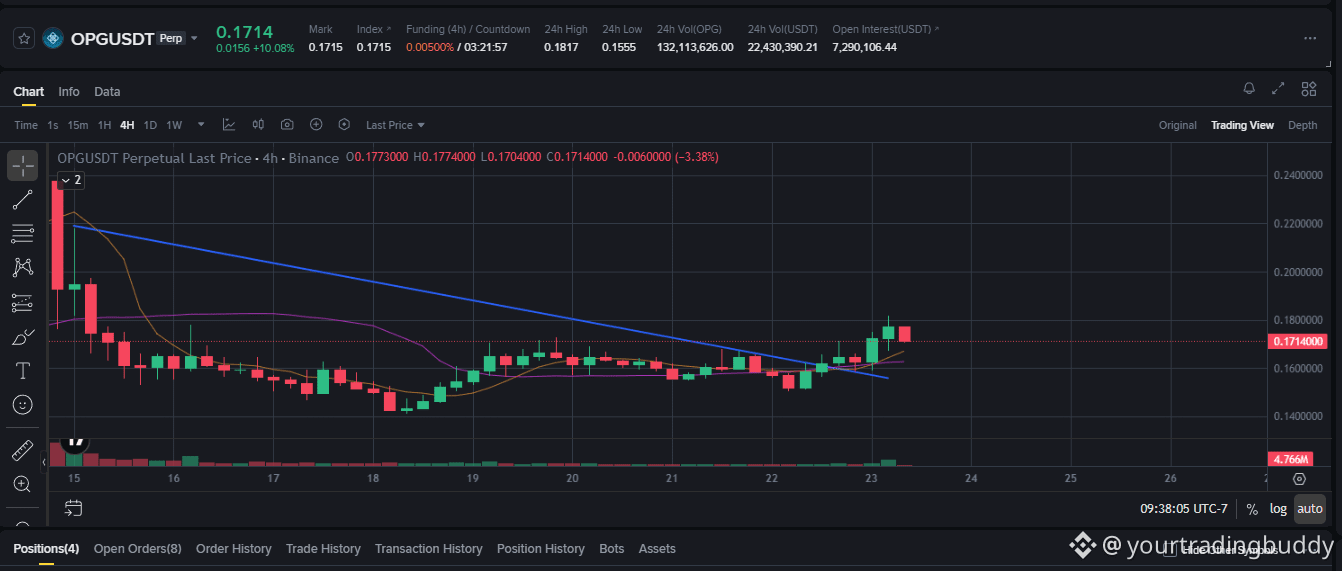This screenshot has width=1342, height=571.
Task: Take a chart snapshot with camera icon
Action: 287,125
